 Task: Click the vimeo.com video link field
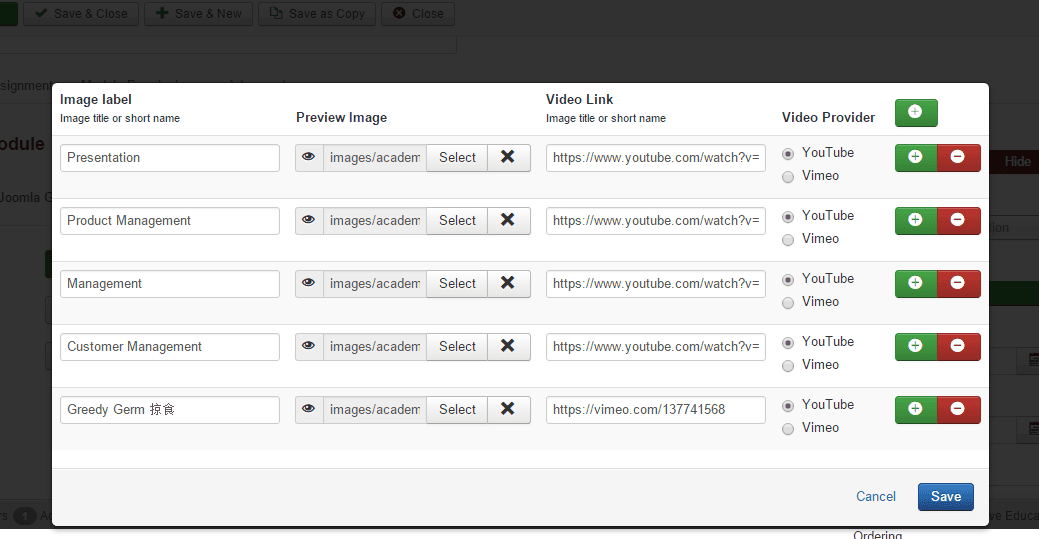[x=655, y=410]
